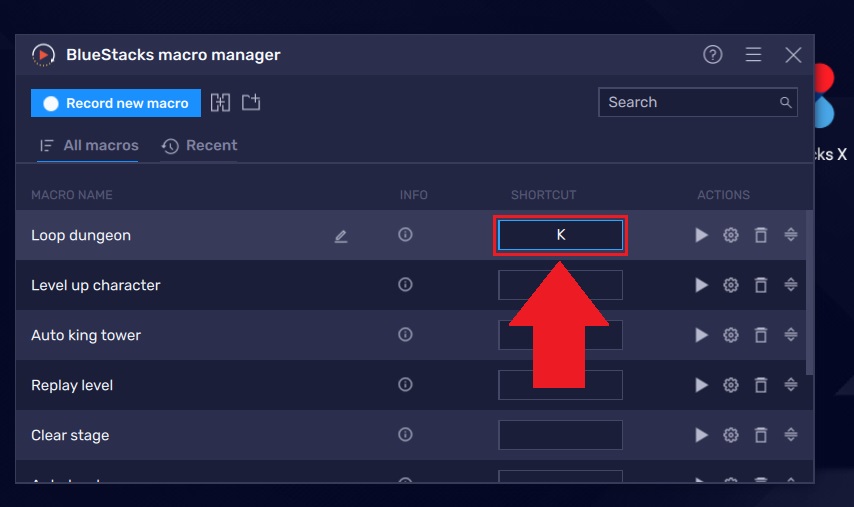Image resolution: width=854 pixels, height=507 pixels.
Task: Rename Loop dungeon with pencil icon
Action: pos(341,236)
